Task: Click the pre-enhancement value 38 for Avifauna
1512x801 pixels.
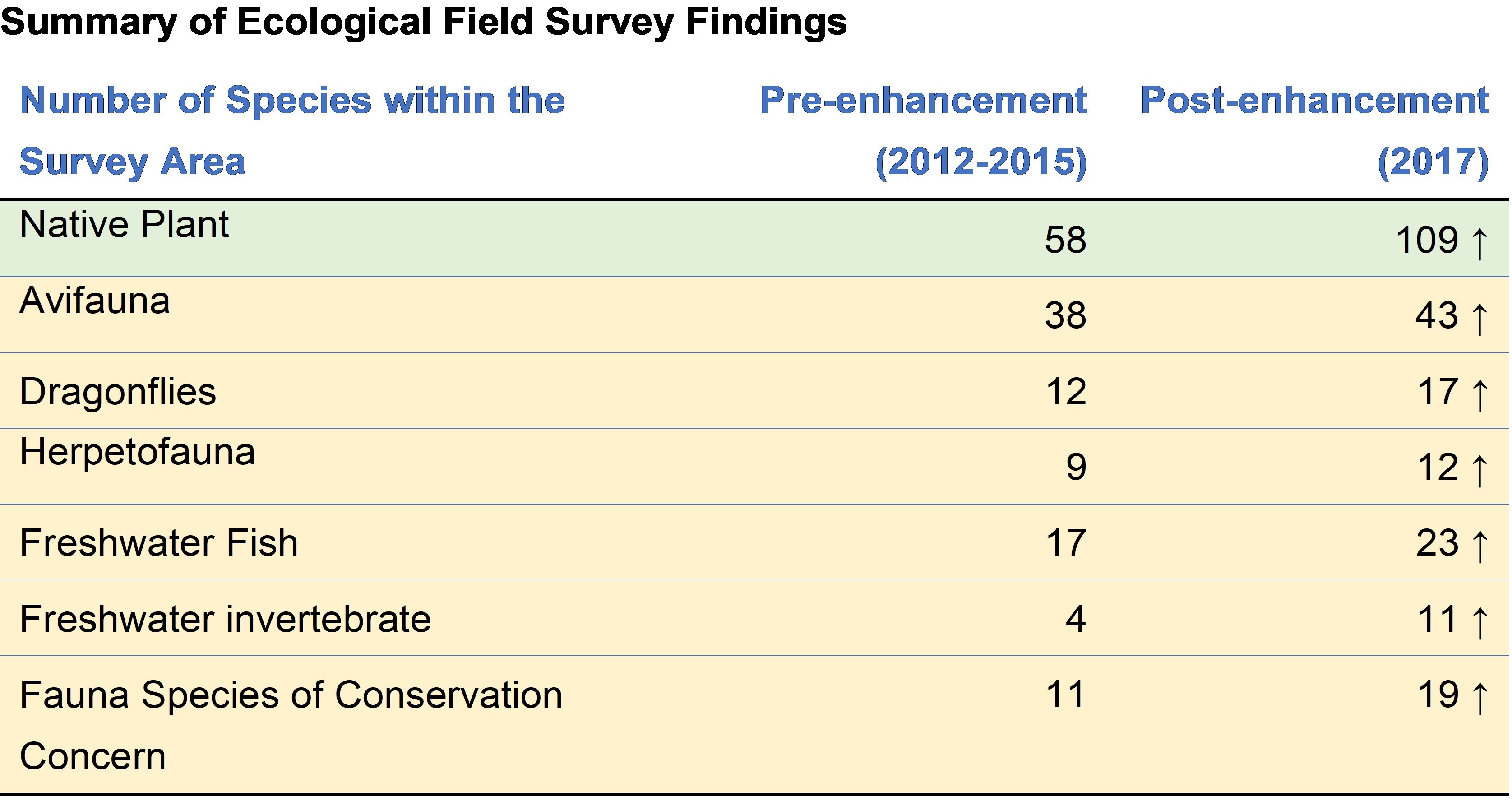Action: tap(1065, 316)
